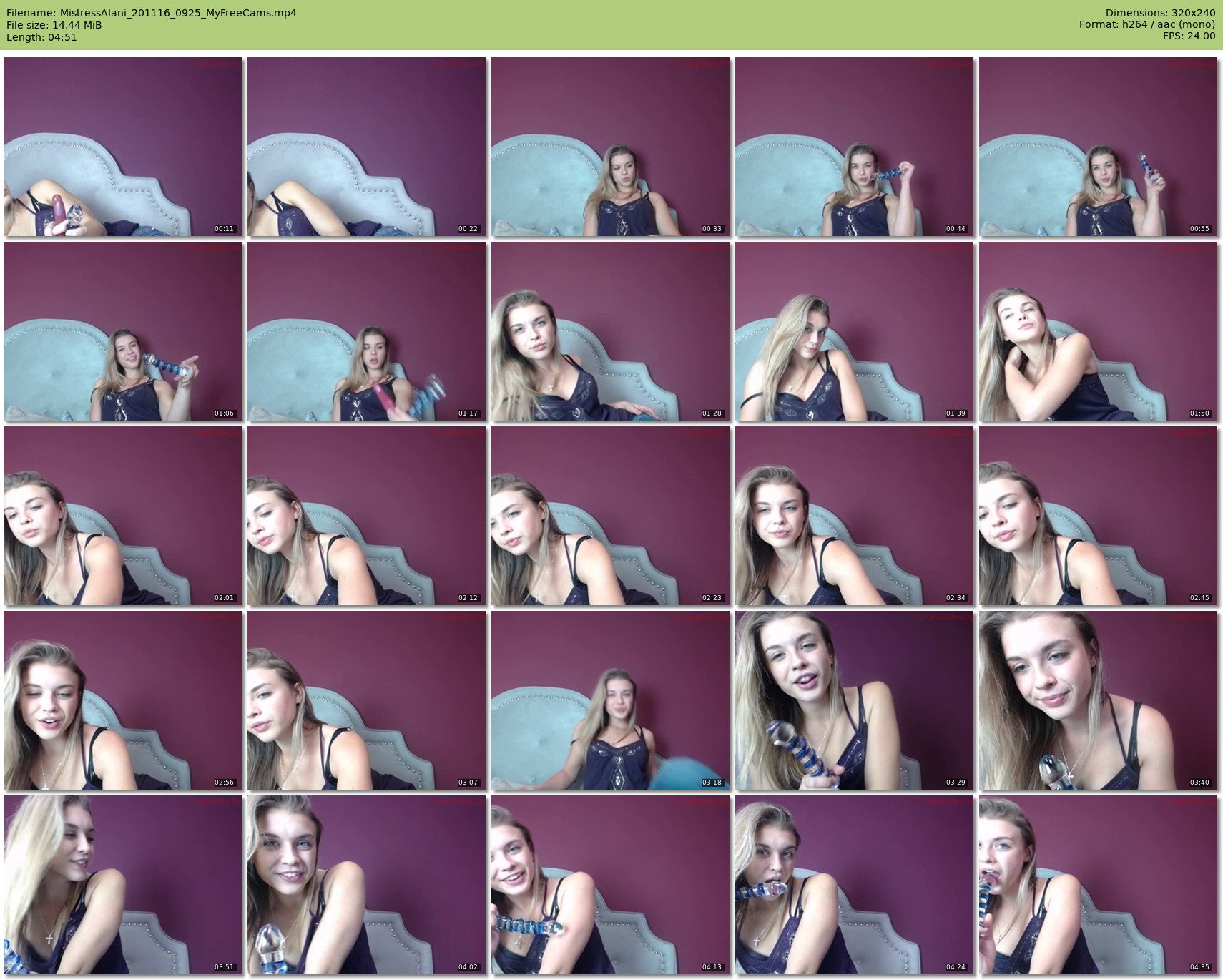
Task: Choose the frame timestamped 02:23
Action: point(611,516)
